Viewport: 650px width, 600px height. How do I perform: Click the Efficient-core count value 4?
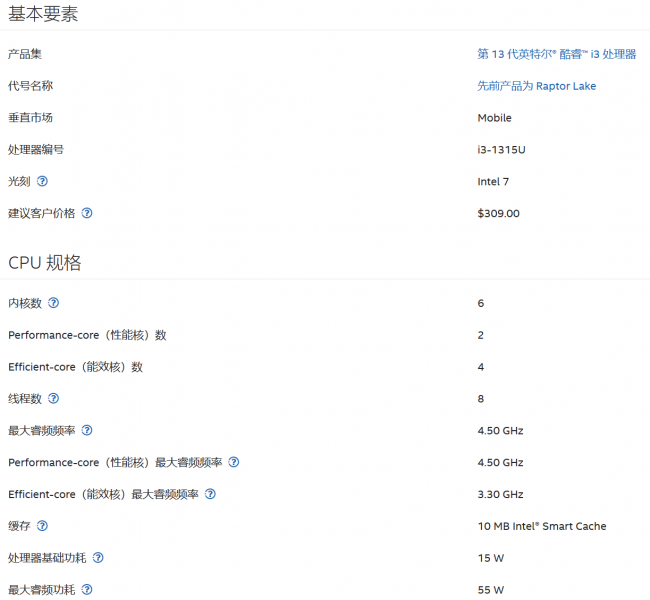click(x=480, y=367)
